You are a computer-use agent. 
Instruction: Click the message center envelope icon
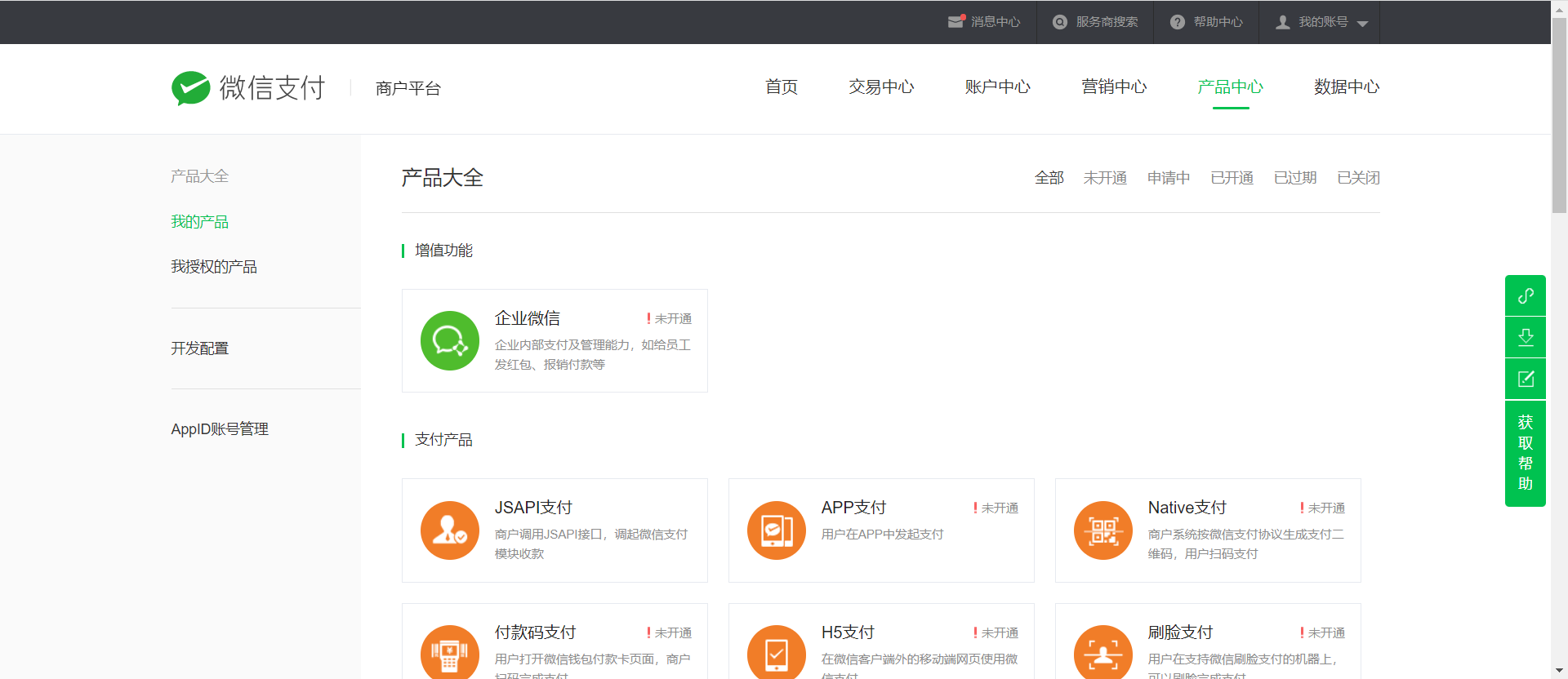click(x=956, y=22)
